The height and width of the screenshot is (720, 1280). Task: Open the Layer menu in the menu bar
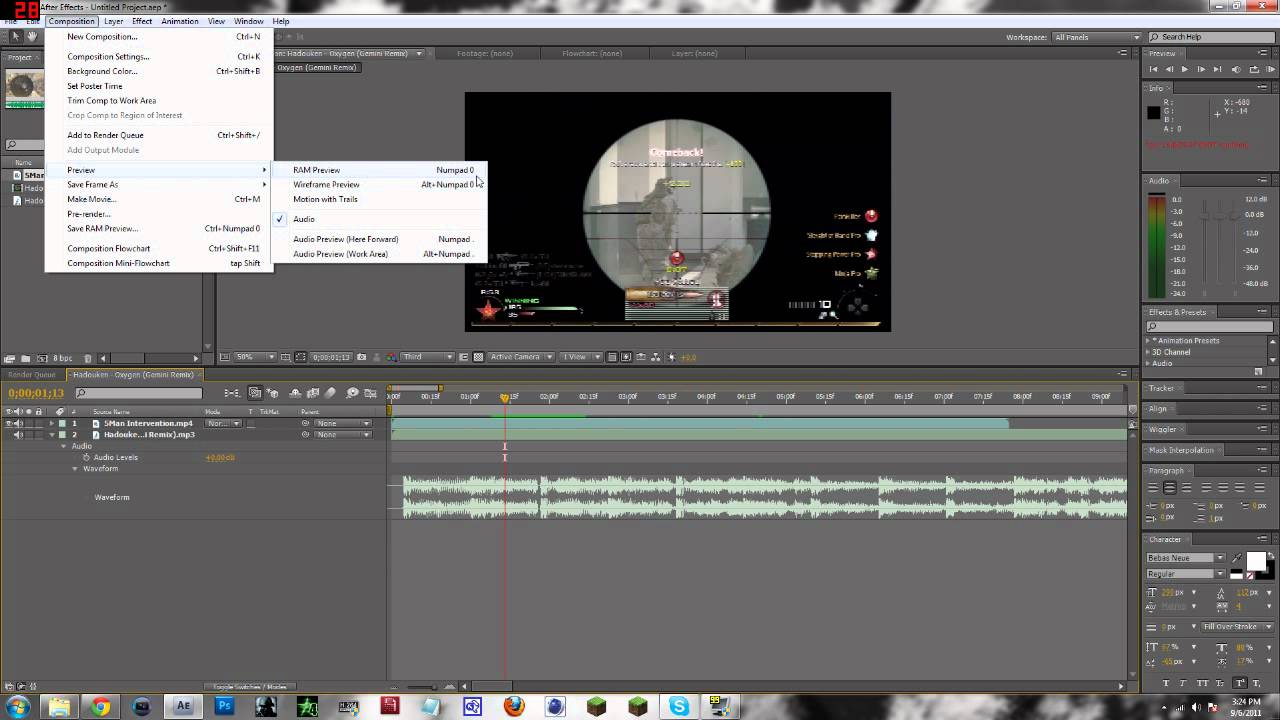(x=114, y=21)
